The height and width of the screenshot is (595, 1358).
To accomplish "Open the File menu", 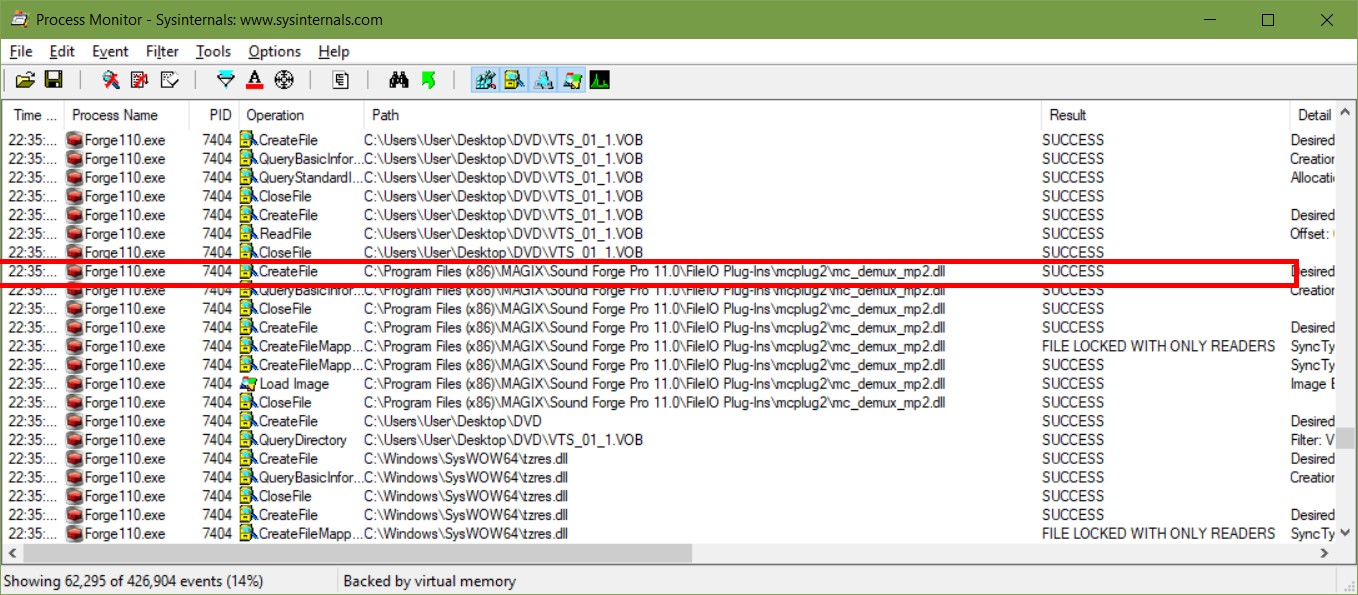I will [20, 51].
